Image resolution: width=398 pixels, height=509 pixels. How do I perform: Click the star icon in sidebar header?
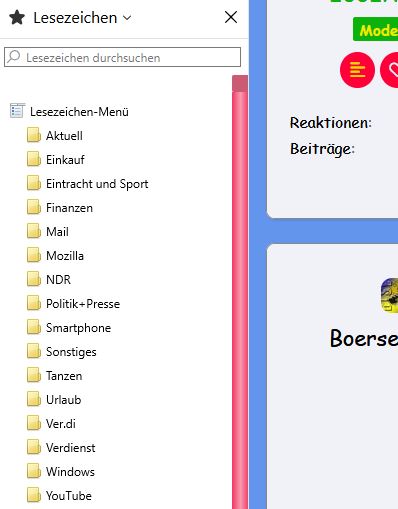pos(17,17)
